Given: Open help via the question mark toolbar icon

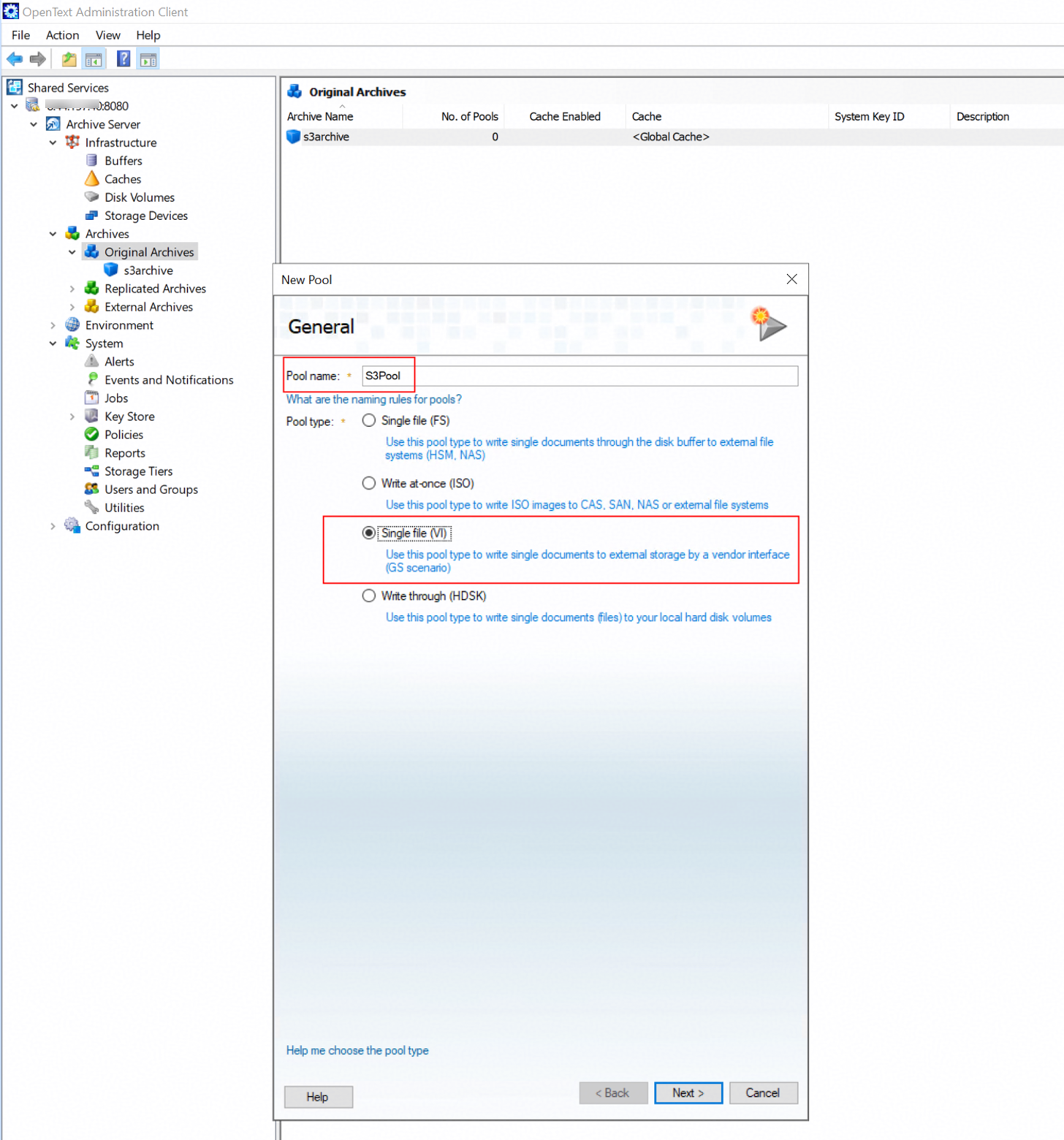Looking at the screenshot, I should [123, 59].
